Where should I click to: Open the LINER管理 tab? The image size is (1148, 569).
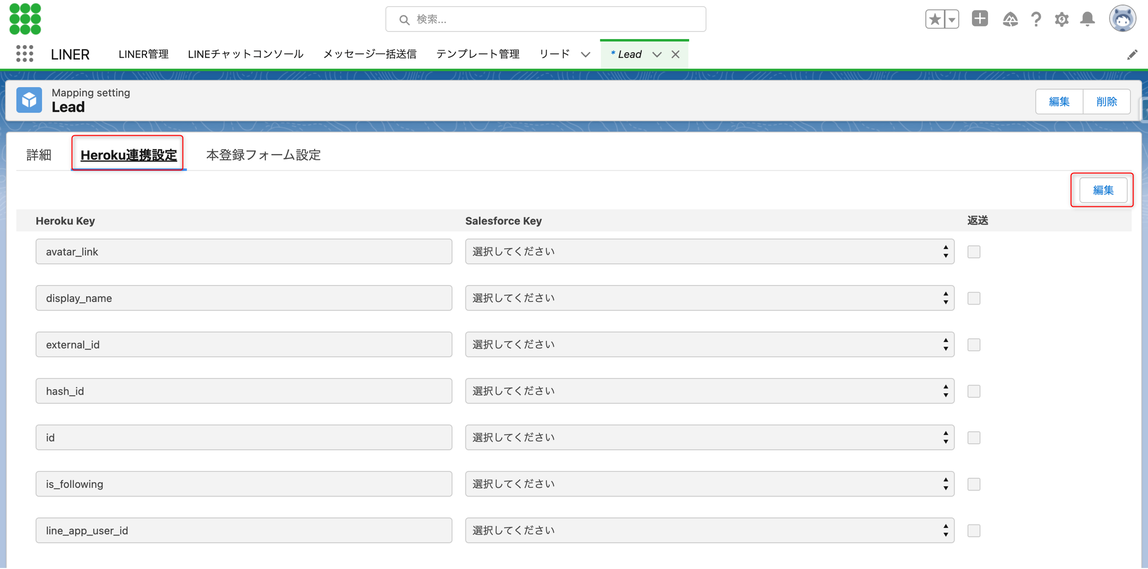coord(144,54)
